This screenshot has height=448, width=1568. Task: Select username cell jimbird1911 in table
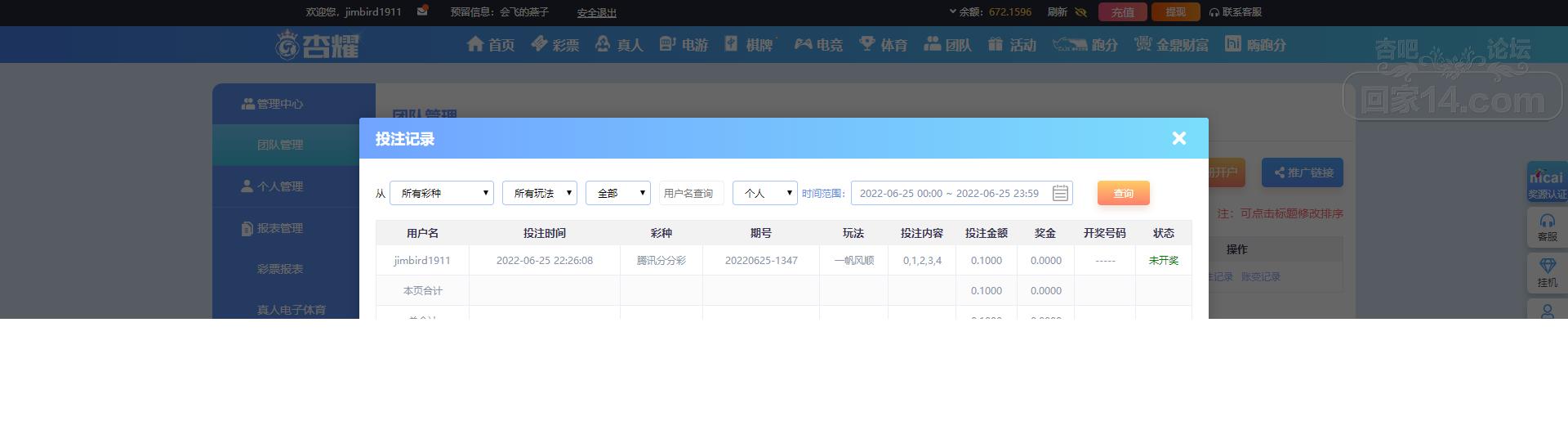pos(422,260)
